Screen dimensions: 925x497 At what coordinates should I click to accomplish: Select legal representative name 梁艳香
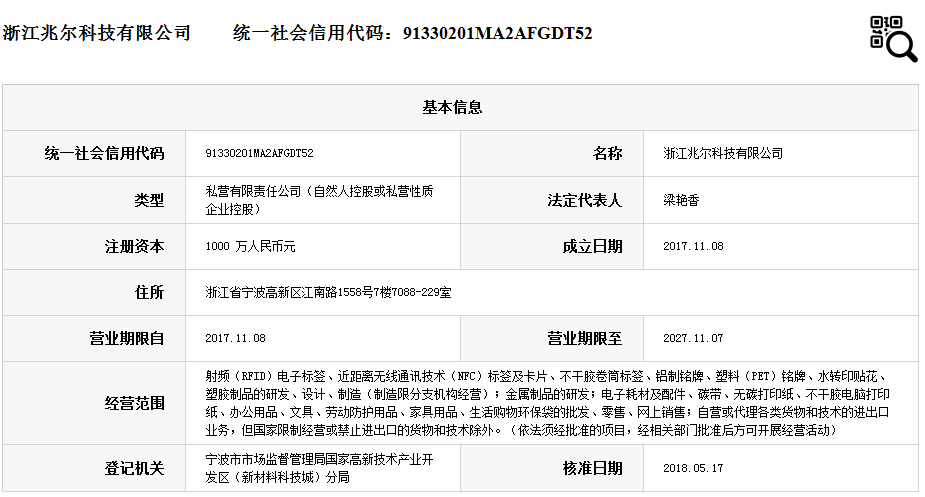pos(681,200)
